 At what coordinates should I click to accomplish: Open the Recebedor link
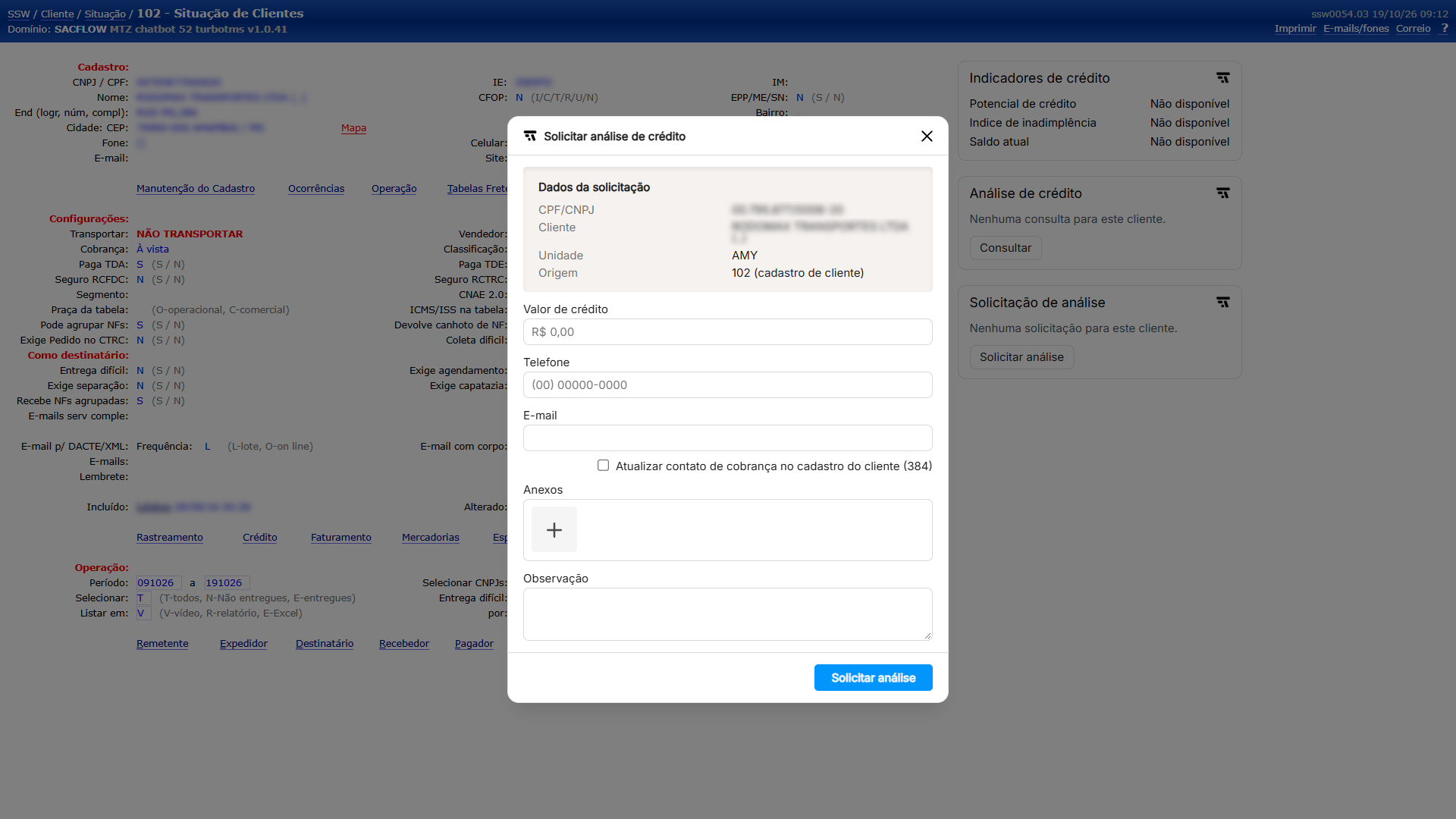point(404,644)
